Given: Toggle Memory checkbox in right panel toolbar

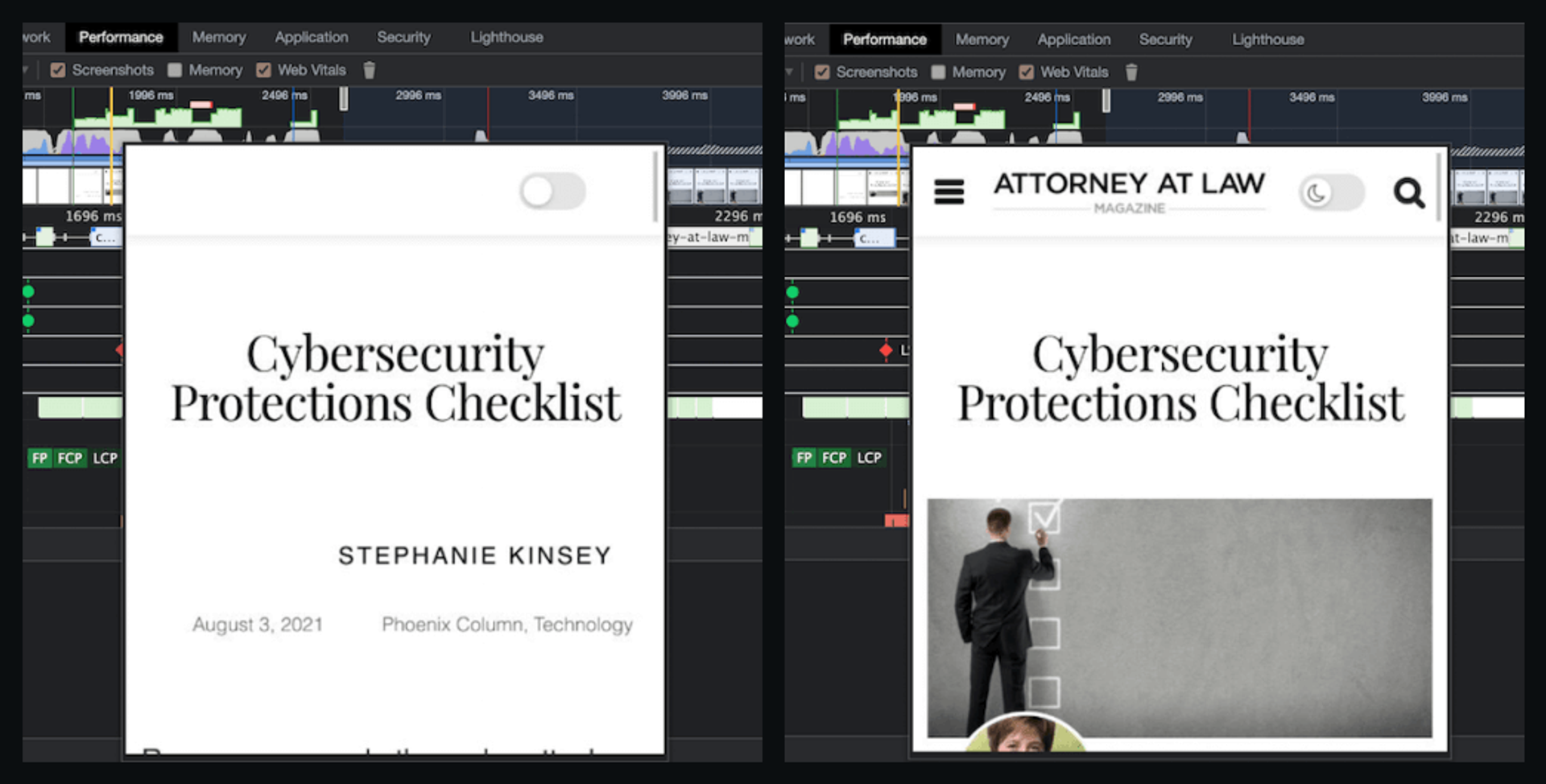Looking at the screenshot, I should coord(938,72).
